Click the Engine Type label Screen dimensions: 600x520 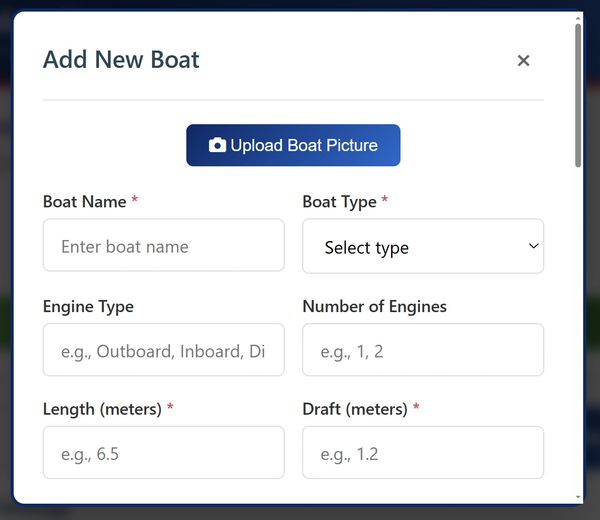click(x=88, y=306)
